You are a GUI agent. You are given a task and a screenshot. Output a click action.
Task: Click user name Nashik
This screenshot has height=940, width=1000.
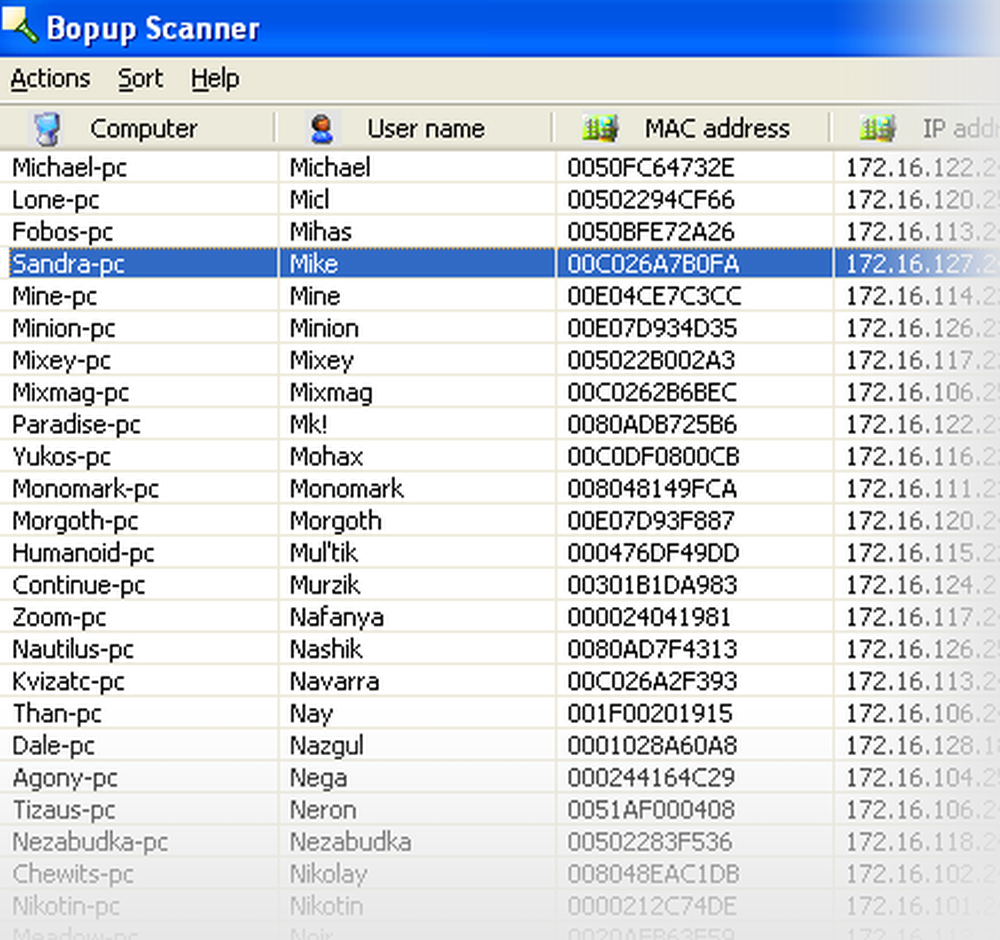pyautogui.click(x=326, y=650)
